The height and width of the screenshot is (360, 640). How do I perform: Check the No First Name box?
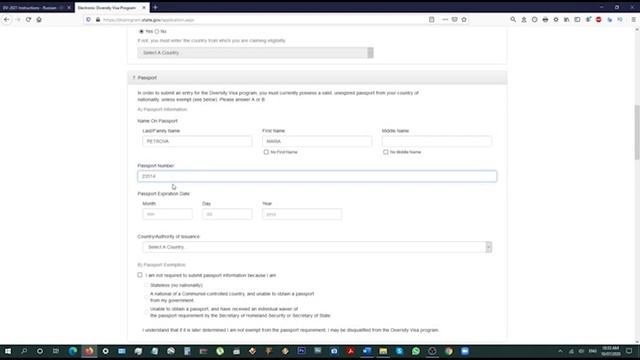tap(266, 152)
